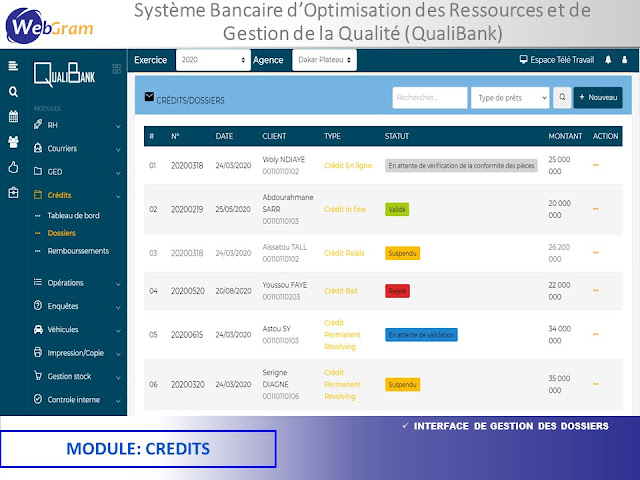Click the grid layout icon beside QualiBank logo
The width and height of the screenshot is (640, 480).
click(117, 69)
